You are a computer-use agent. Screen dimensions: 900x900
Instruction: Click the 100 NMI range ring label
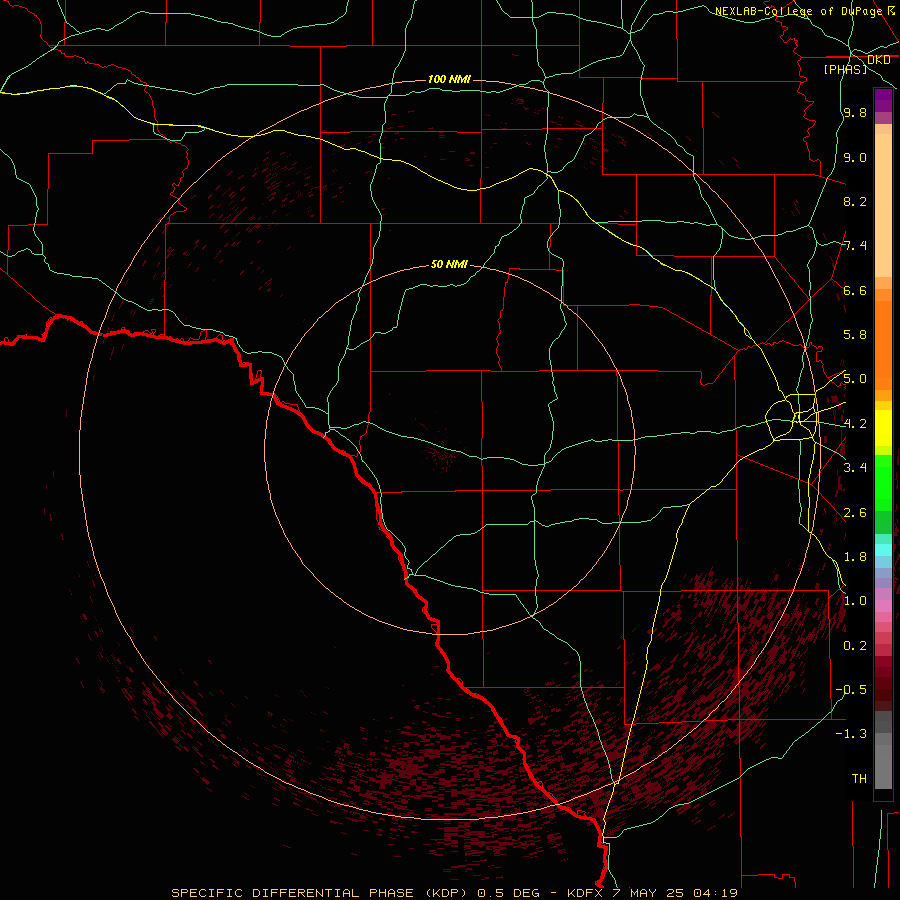[x=449, y=79]
